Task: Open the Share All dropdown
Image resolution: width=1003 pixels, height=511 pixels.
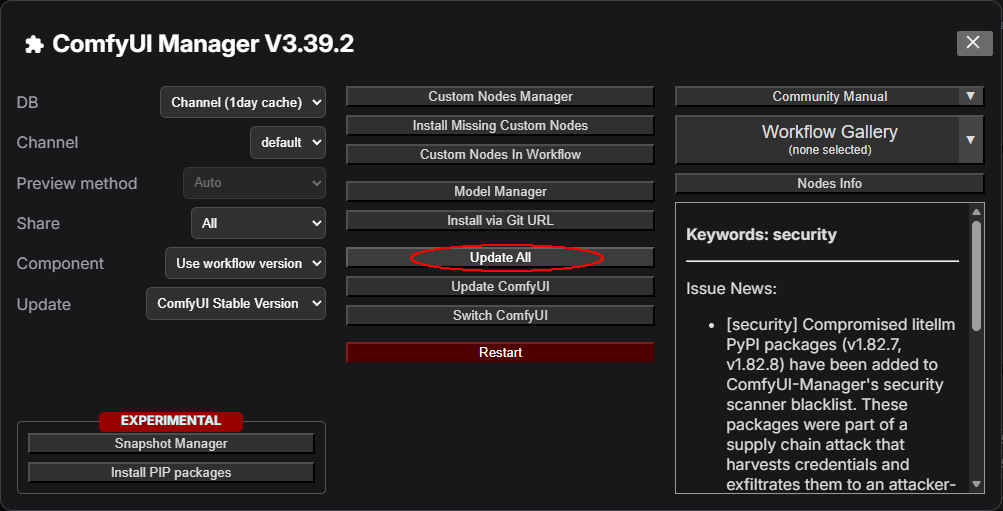Action: pos(258,223)
